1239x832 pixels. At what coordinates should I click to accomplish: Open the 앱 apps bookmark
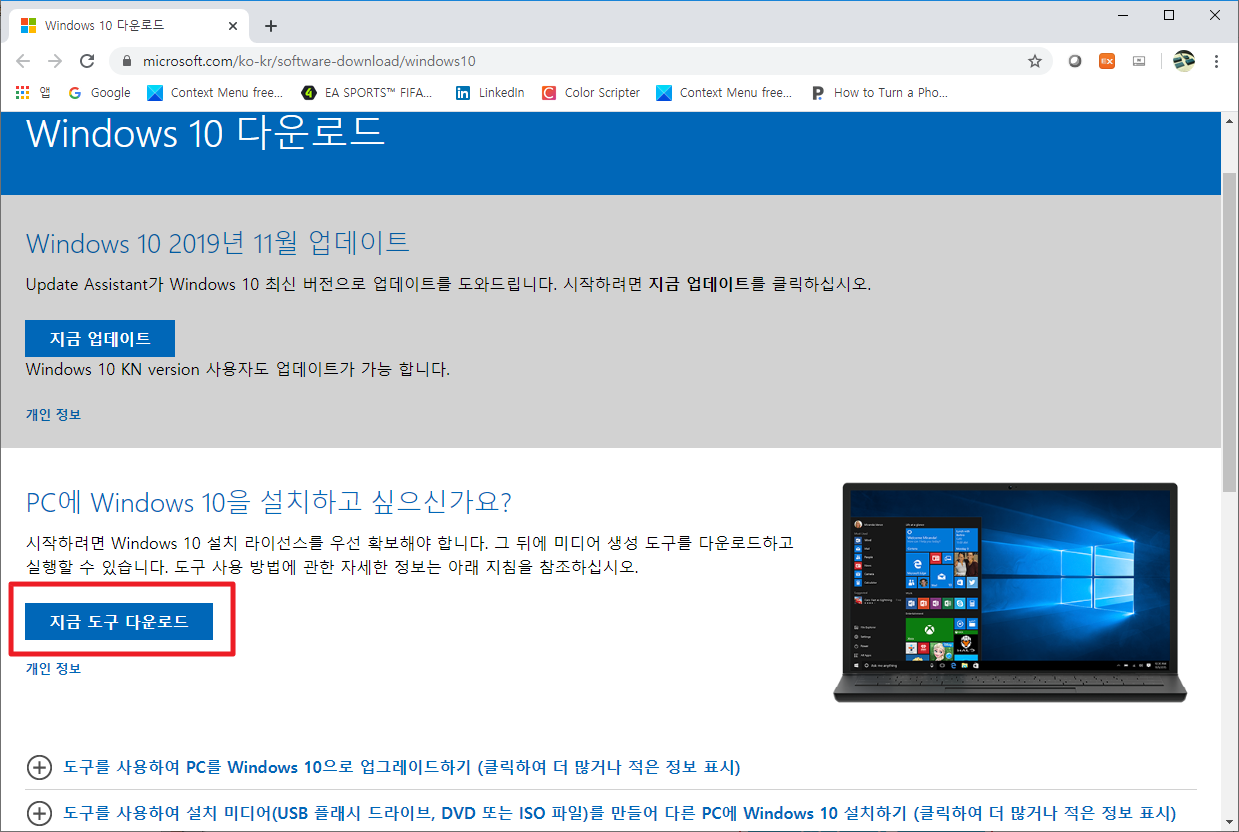(33, 92)
